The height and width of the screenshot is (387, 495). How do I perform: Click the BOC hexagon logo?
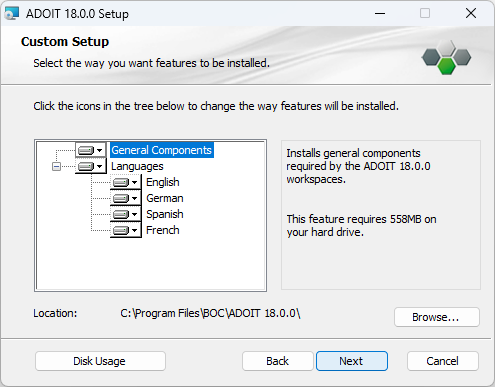446,57
